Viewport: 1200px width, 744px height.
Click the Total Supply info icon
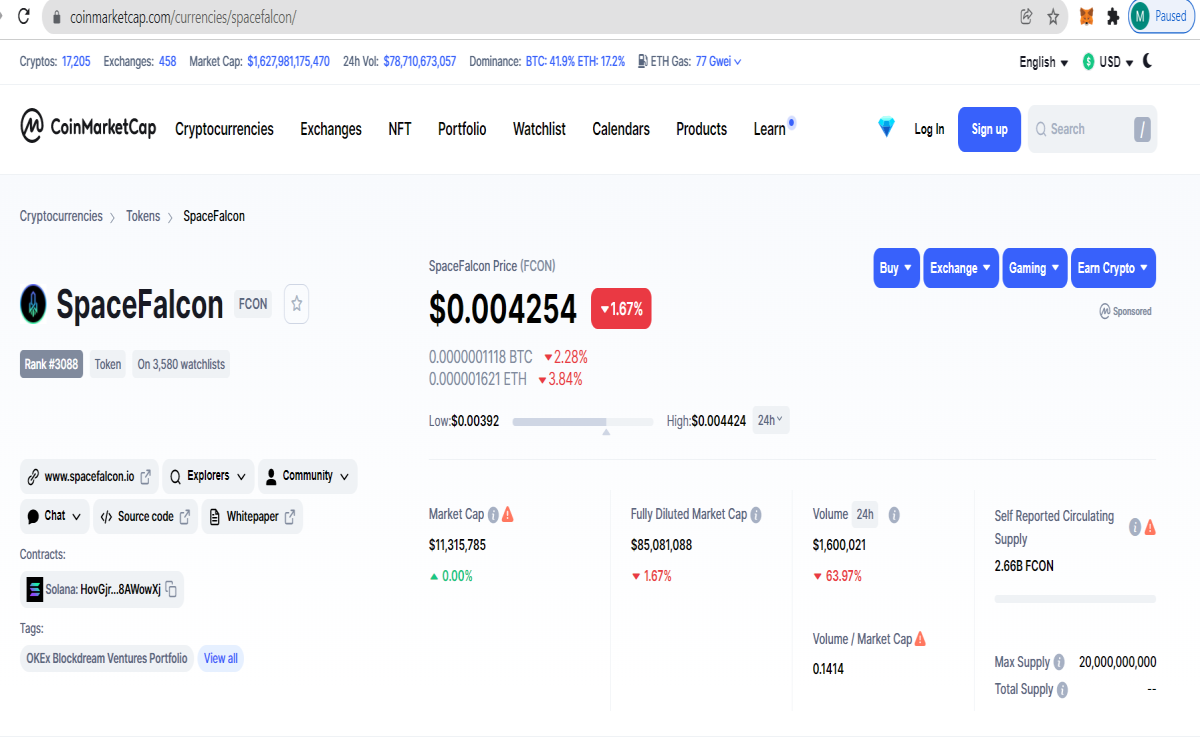(x=1062, y=690)
